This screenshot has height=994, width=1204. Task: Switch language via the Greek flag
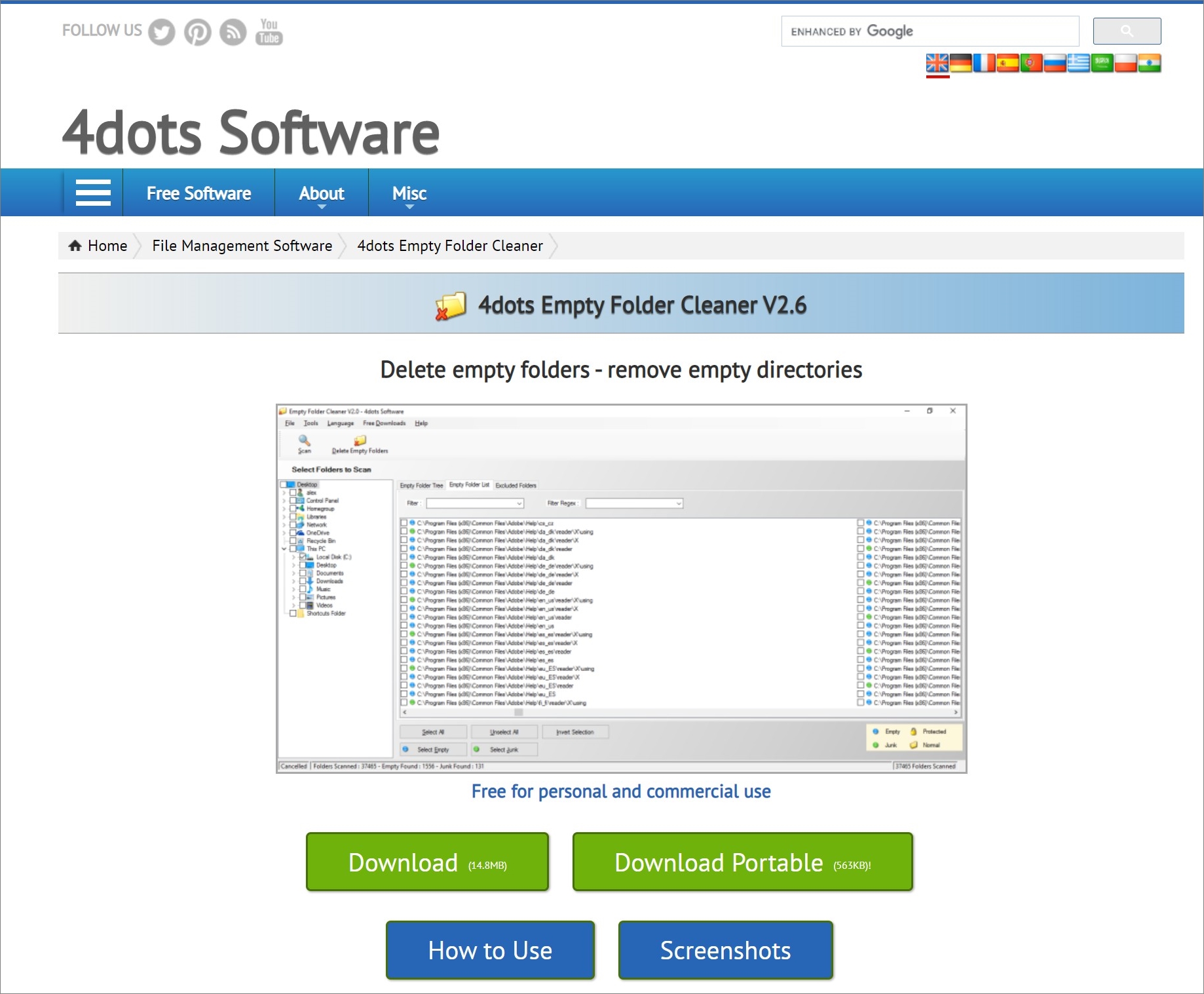[1079, 63]
